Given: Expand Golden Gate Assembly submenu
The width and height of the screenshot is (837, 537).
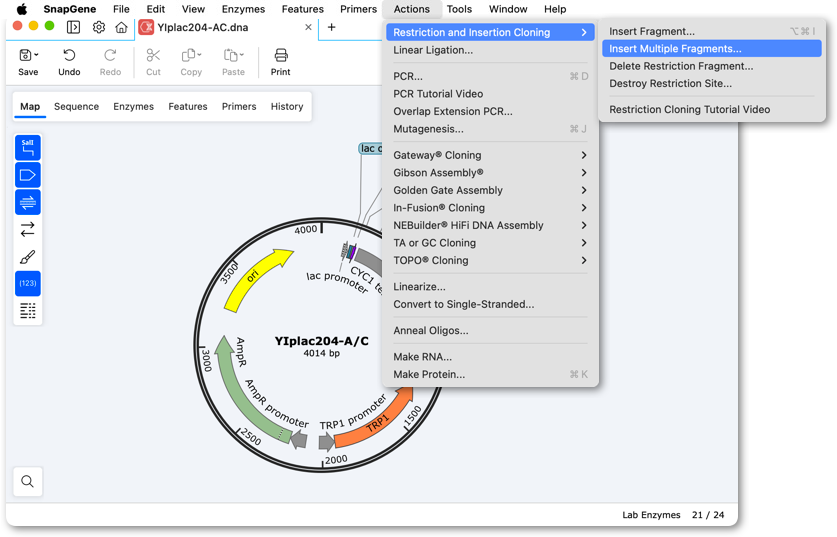Looking at the screenshot, I should pos(490,191).
